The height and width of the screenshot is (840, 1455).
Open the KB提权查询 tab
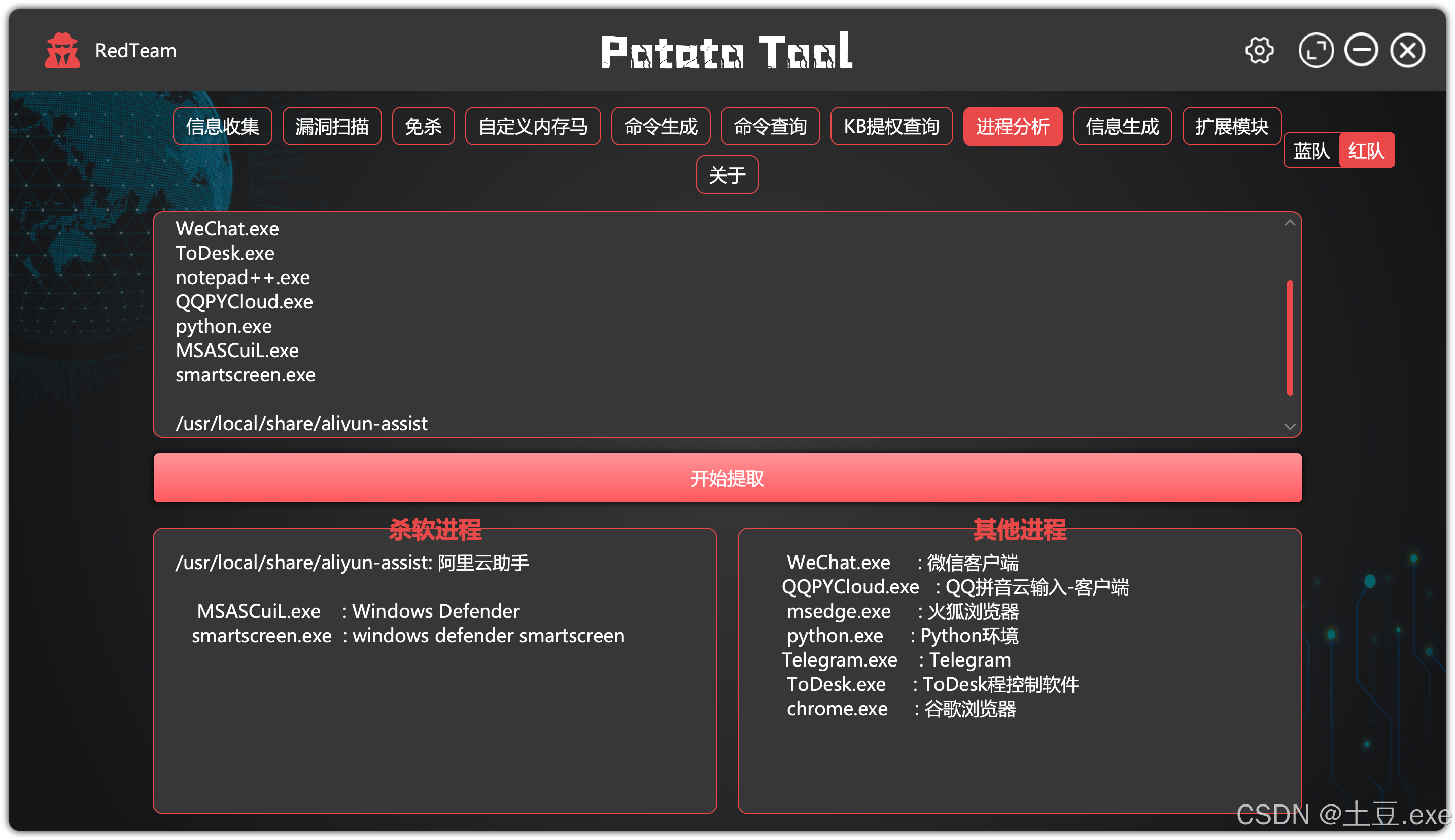pos(891,126)
